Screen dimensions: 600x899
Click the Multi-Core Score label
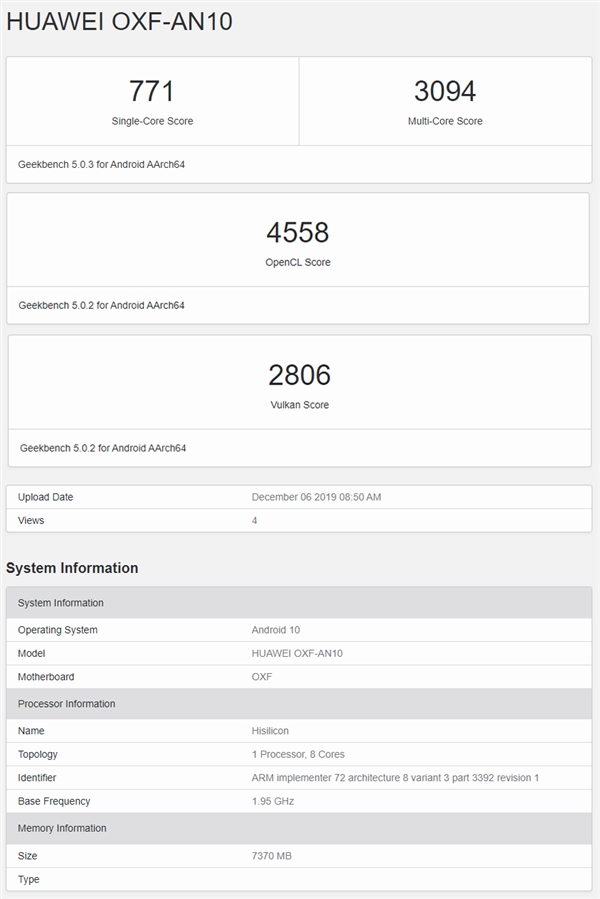point(445,121)
